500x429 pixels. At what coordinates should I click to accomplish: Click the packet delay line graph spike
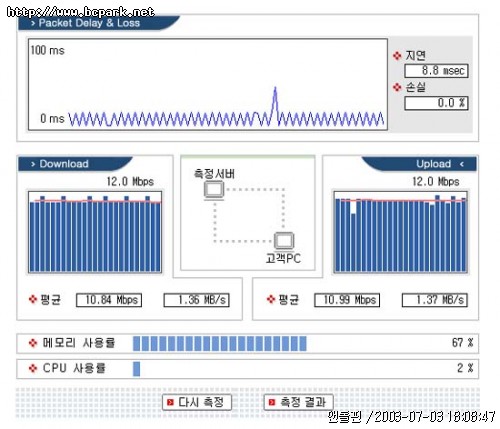tap(275, 105)
